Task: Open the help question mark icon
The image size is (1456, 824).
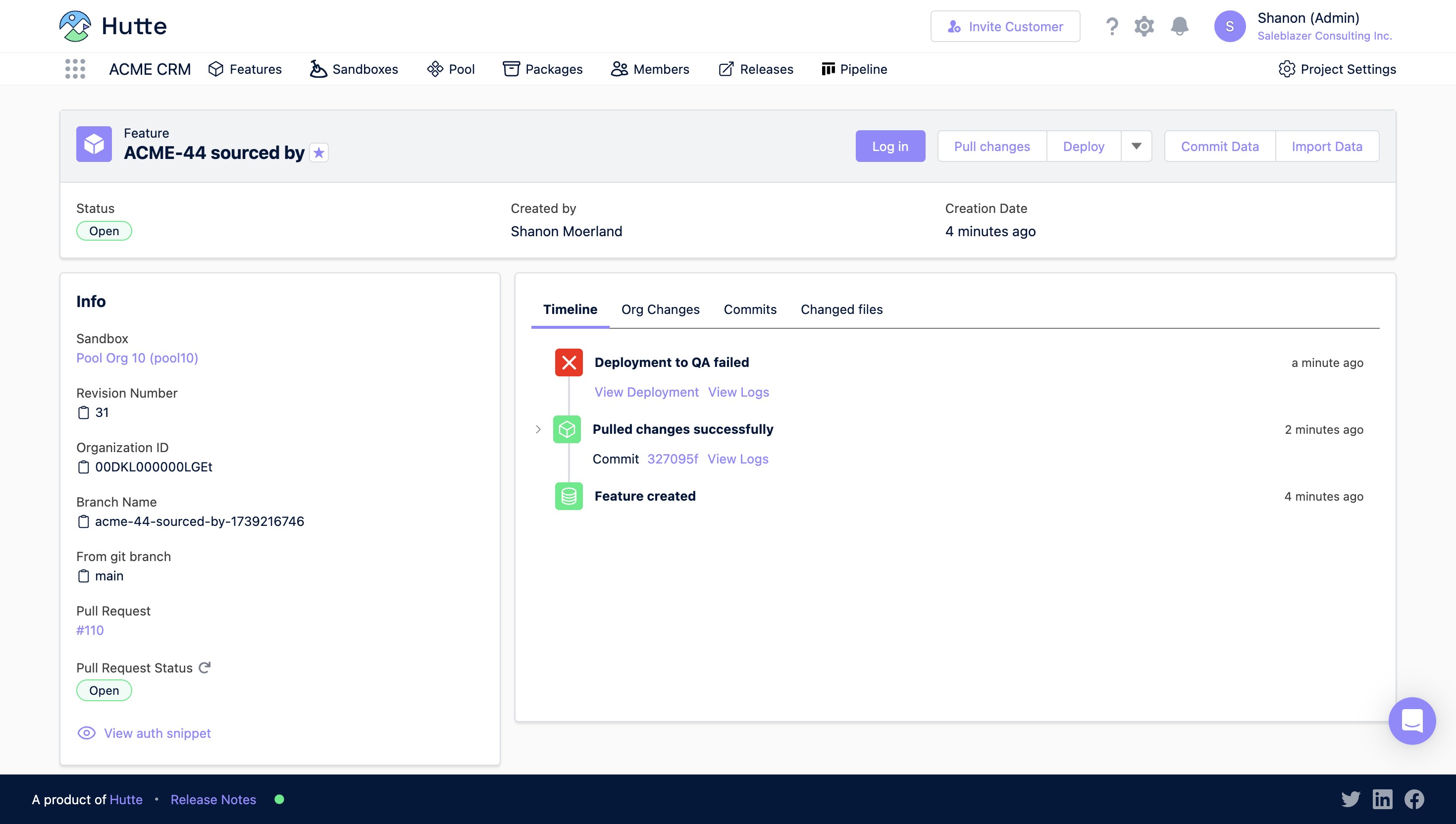Action: [1112, 26]
